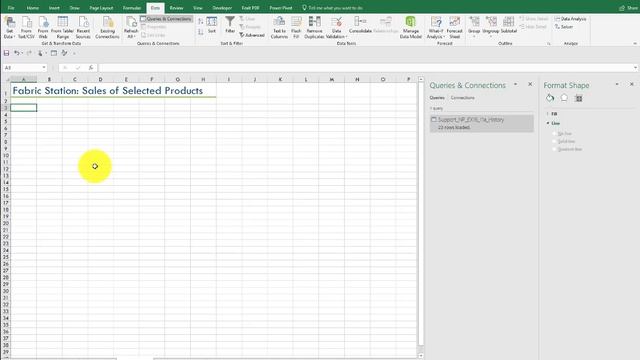
Task: Open Manage Data Model
Action: [411, 28]
